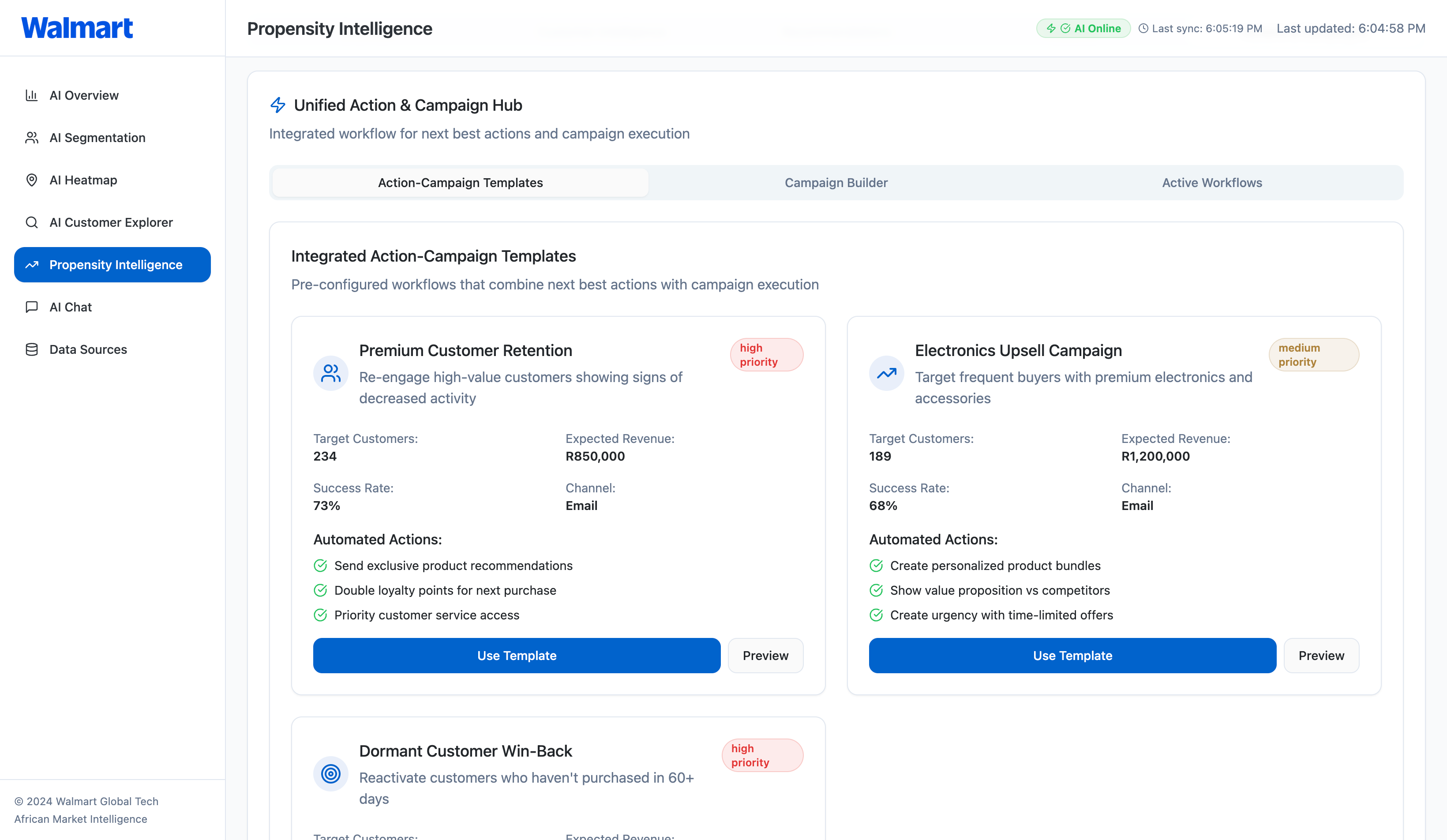Click the 234 target customers value
This screenshot has height=840, width=1447.
[x=325, y=457]
